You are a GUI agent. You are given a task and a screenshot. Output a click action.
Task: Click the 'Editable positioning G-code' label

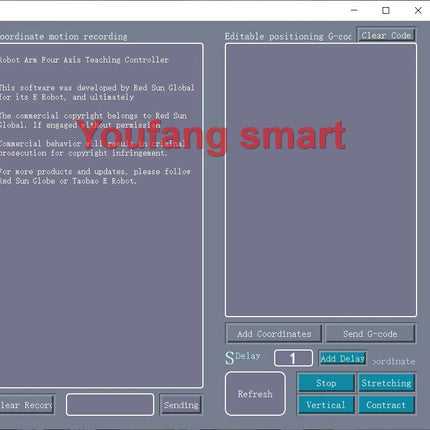pos(288,36)
